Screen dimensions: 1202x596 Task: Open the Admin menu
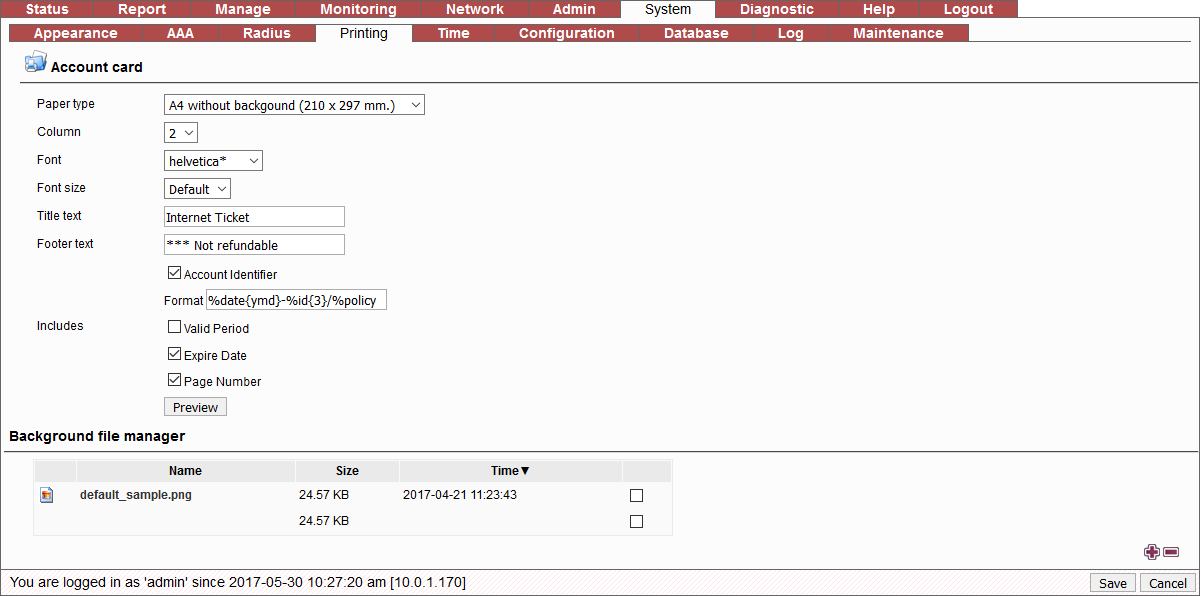(574, 9)
